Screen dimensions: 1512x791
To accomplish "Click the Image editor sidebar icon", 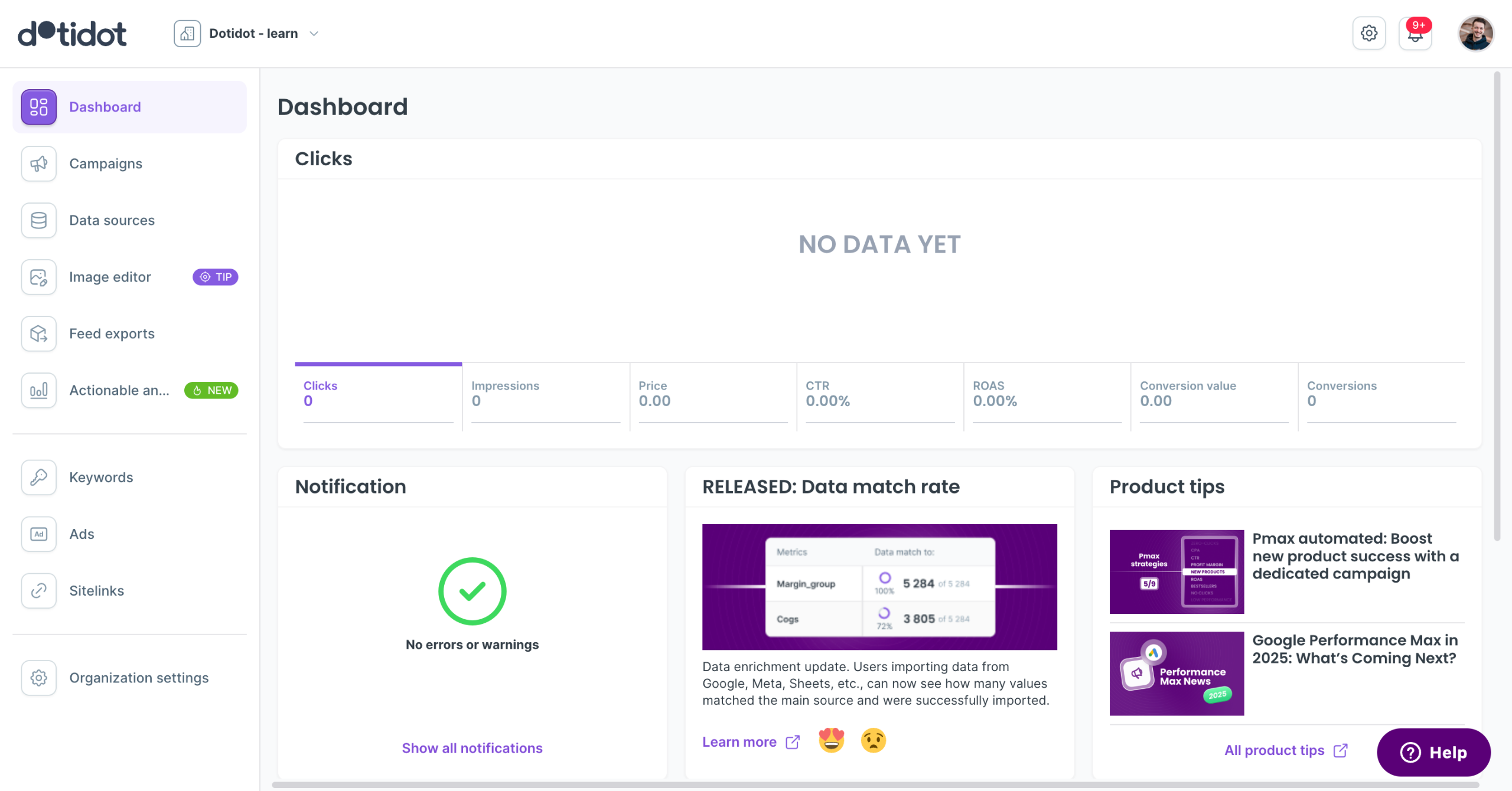I will point(39,277).
